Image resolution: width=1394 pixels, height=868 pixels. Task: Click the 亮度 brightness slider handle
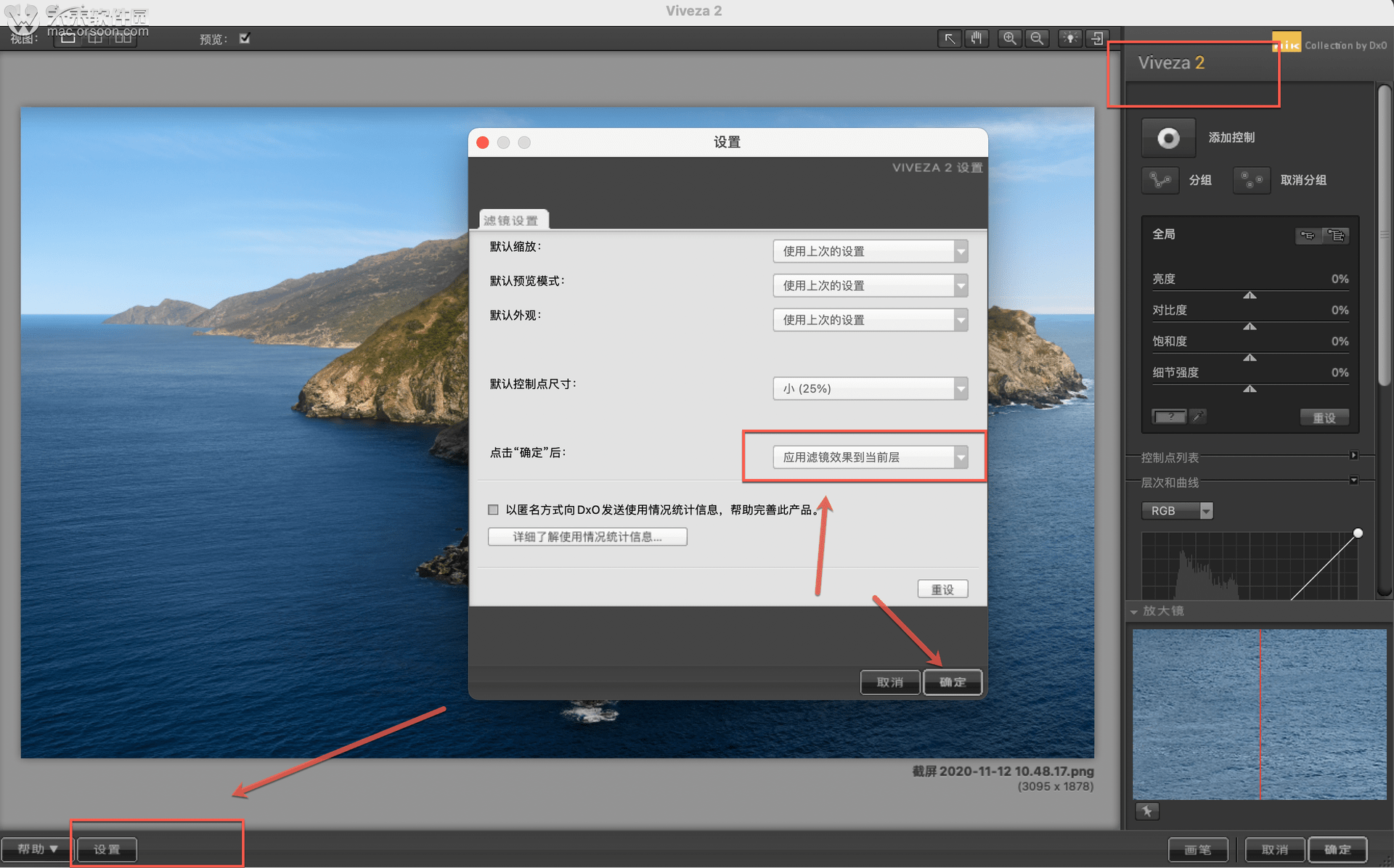pos(1250,295)
